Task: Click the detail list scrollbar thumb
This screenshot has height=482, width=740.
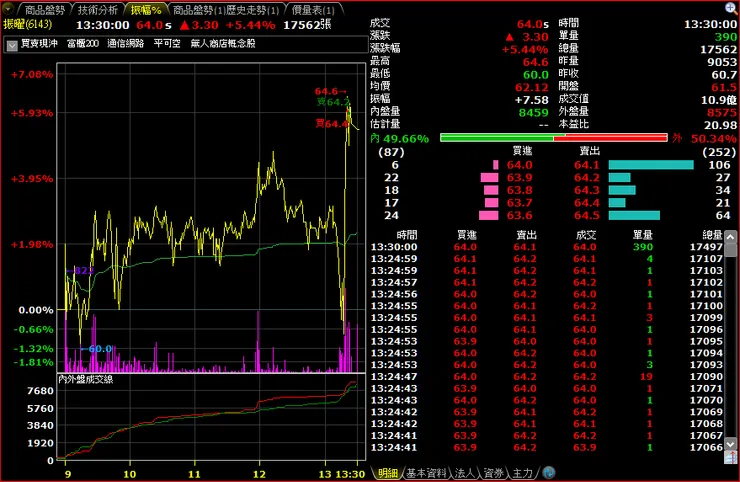Action: 731,249
